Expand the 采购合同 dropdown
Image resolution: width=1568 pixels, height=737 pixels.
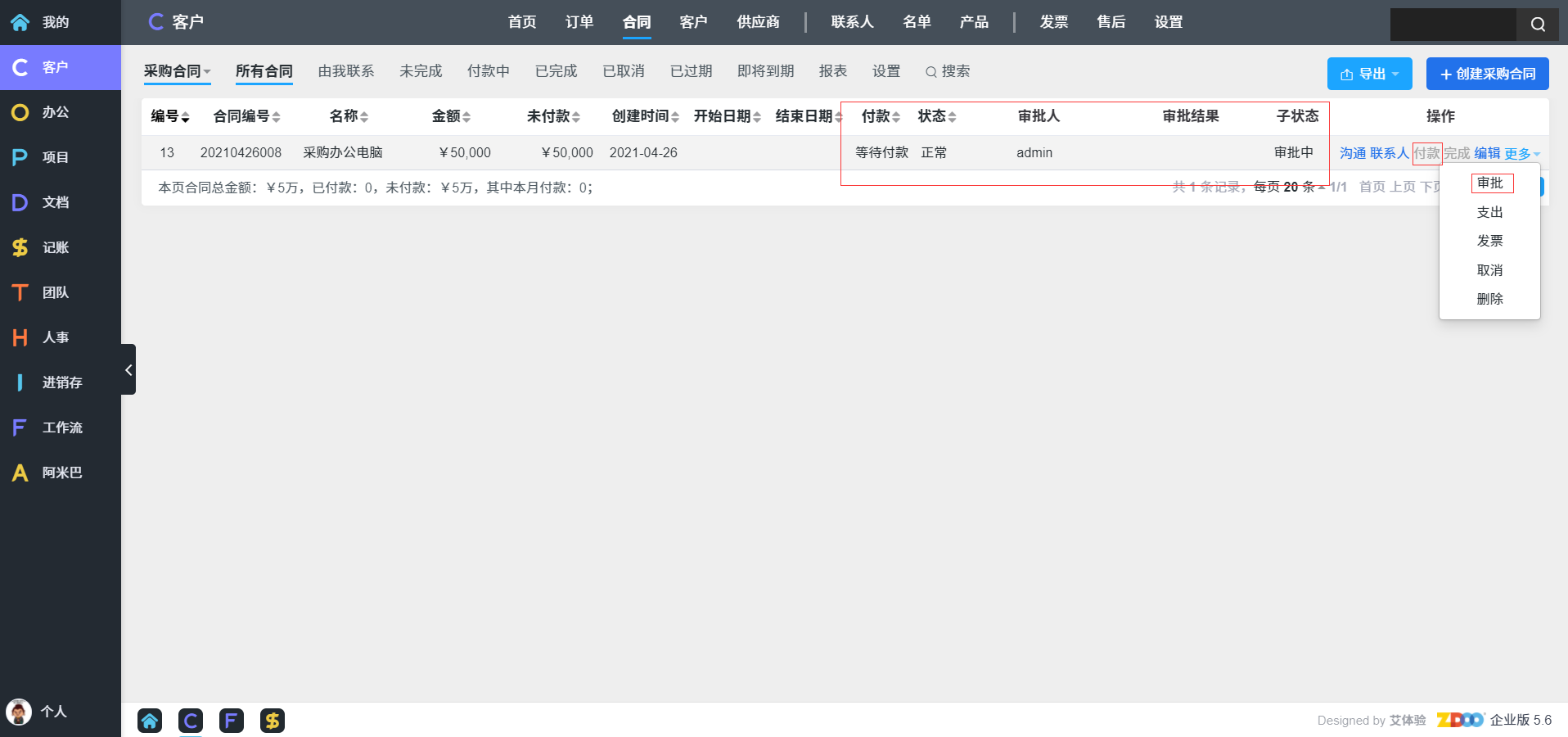pos(177,71)
